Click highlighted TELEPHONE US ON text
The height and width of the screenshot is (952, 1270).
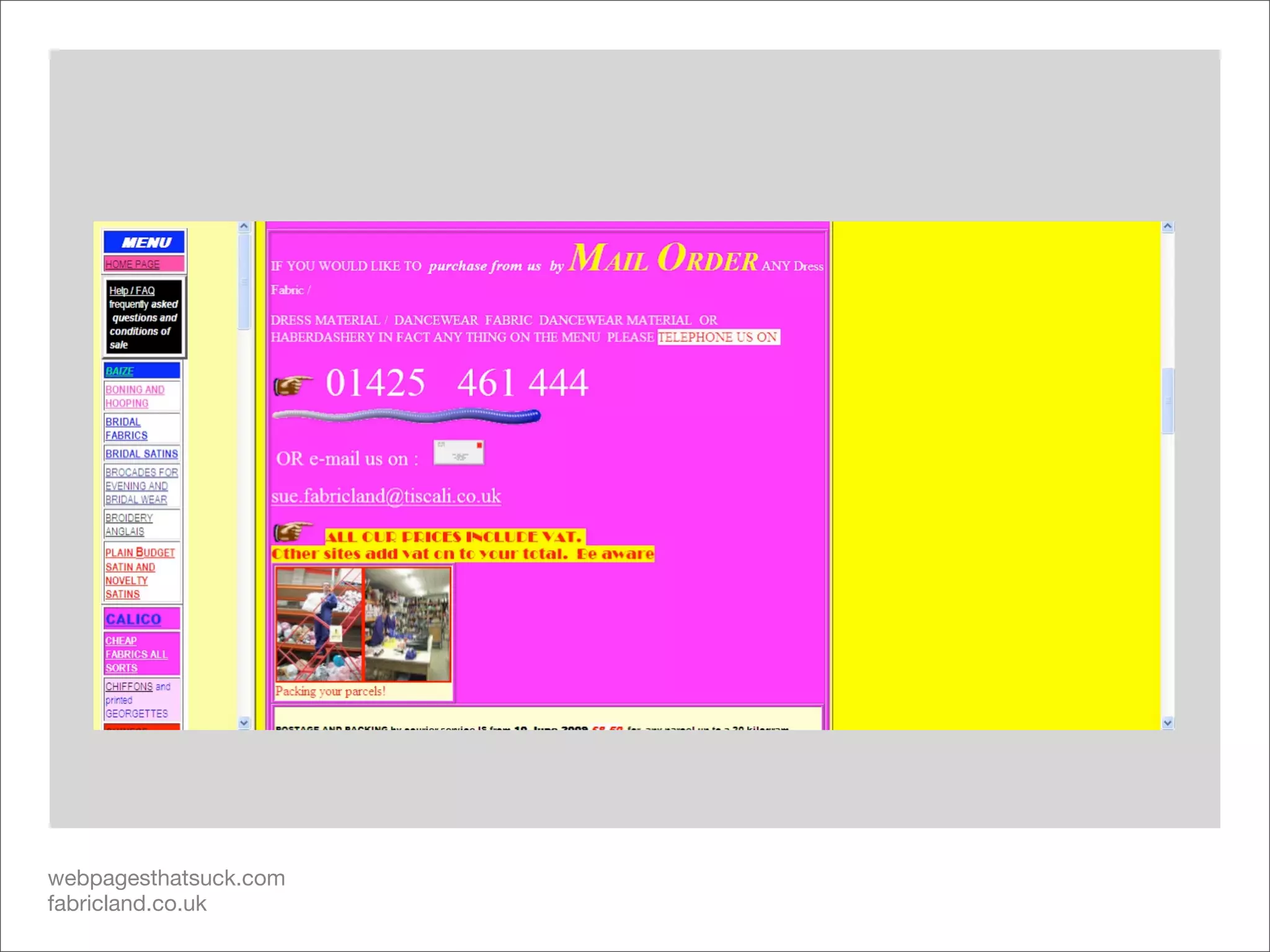pyautogui.click(x=718, y=337)
